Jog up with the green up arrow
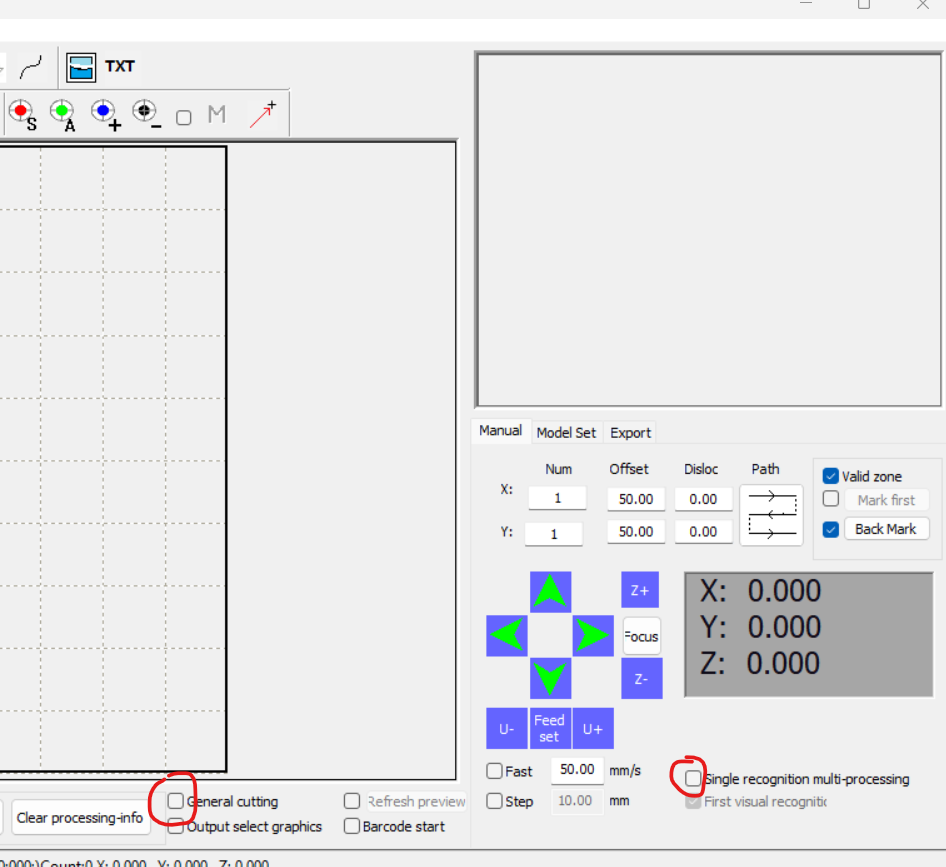Viewport: 946px width, 867px height. pos(550,592)
